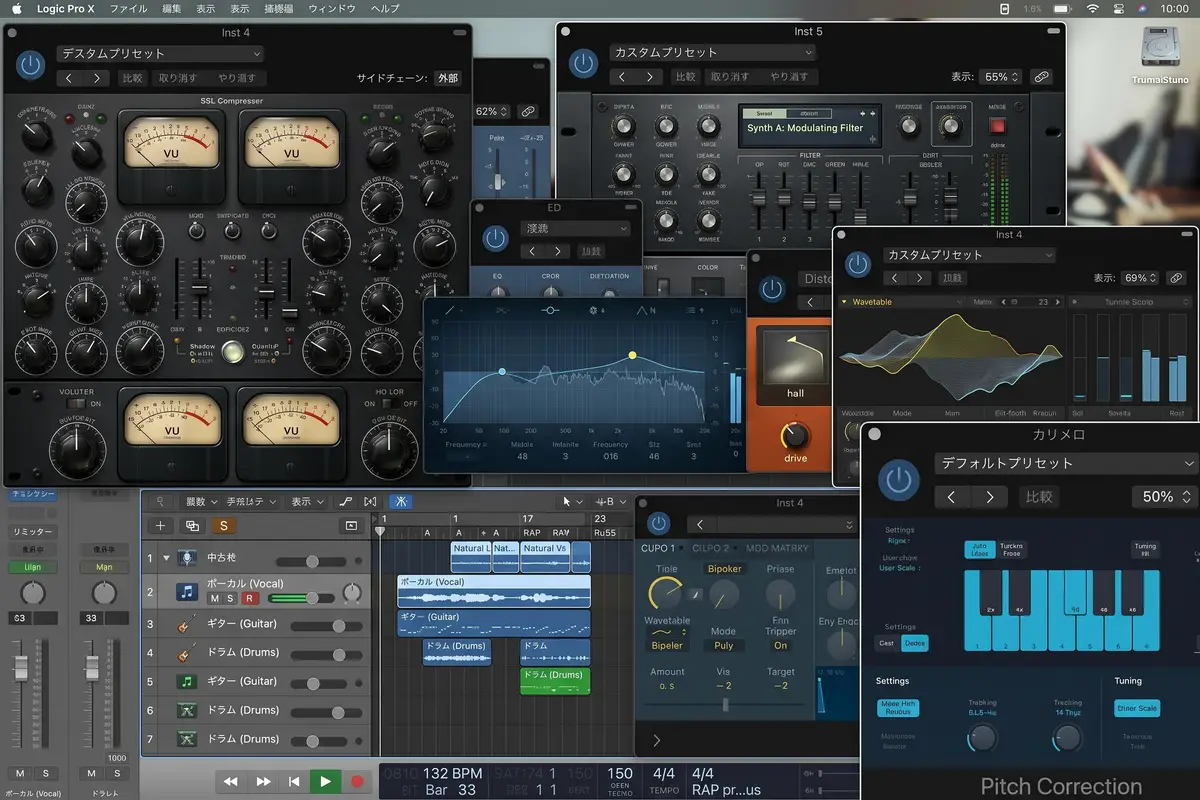Toggle the power button in the カリメロ window

[900, 480]
